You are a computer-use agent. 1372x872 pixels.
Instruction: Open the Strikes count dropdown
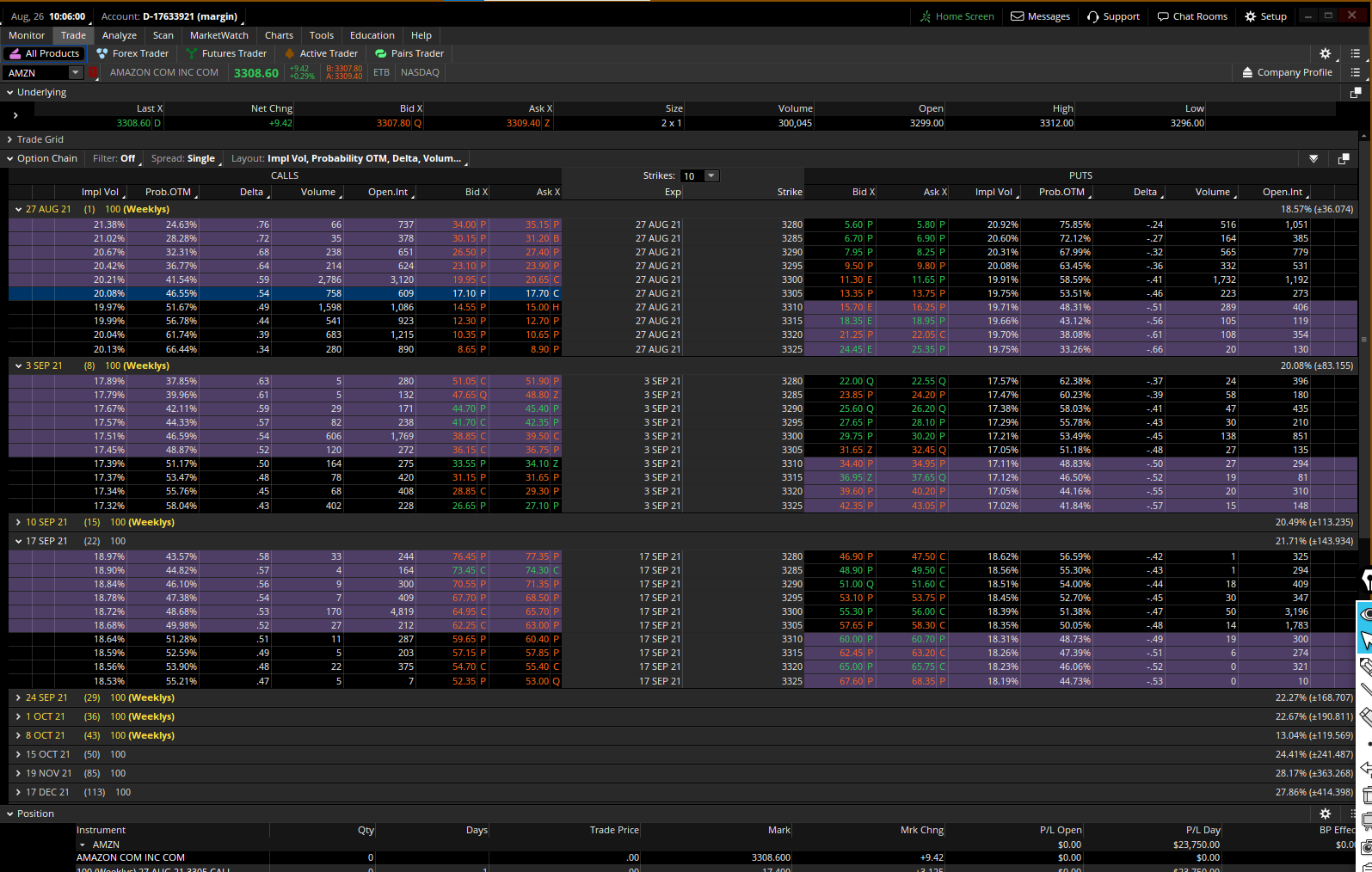(711, 175)
